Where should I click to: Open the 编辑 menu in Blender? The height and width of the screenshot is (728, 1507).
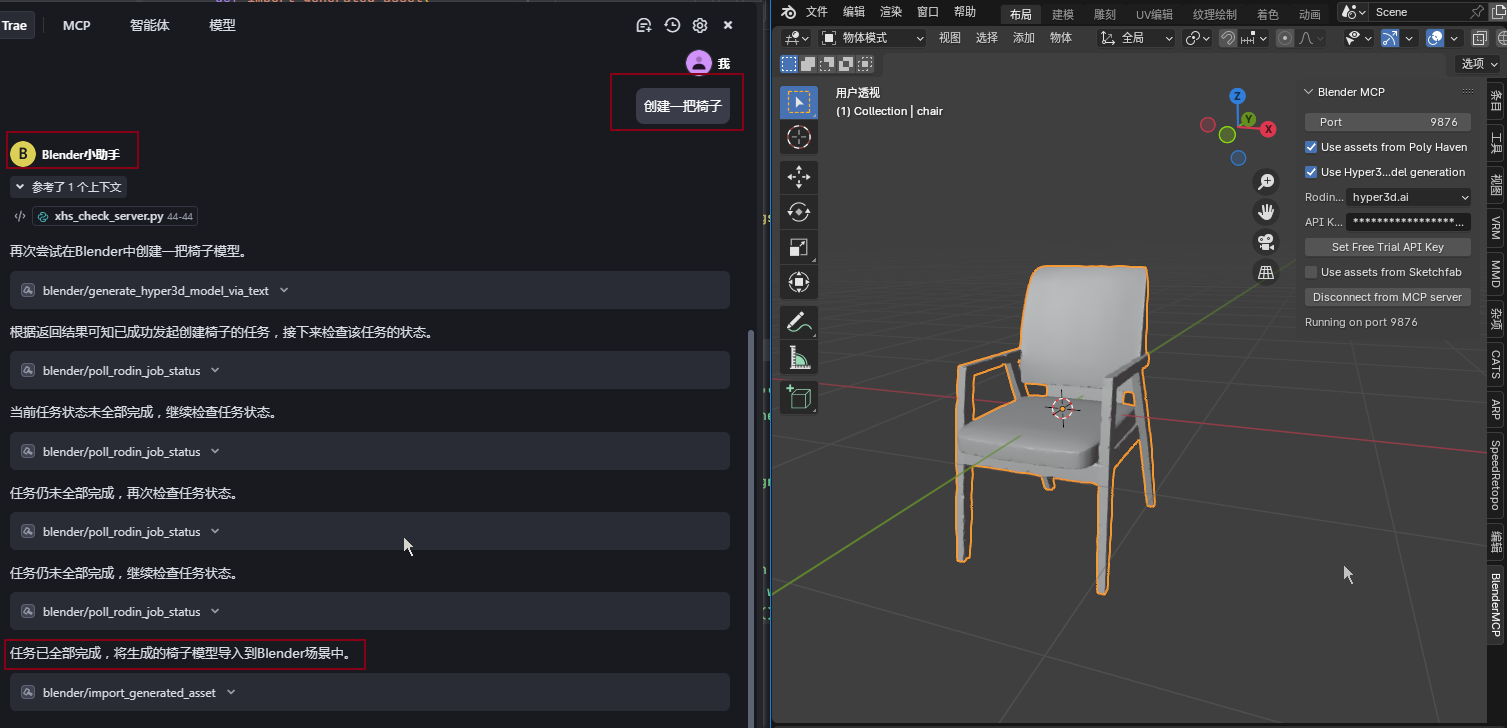(x=854, y=12)
